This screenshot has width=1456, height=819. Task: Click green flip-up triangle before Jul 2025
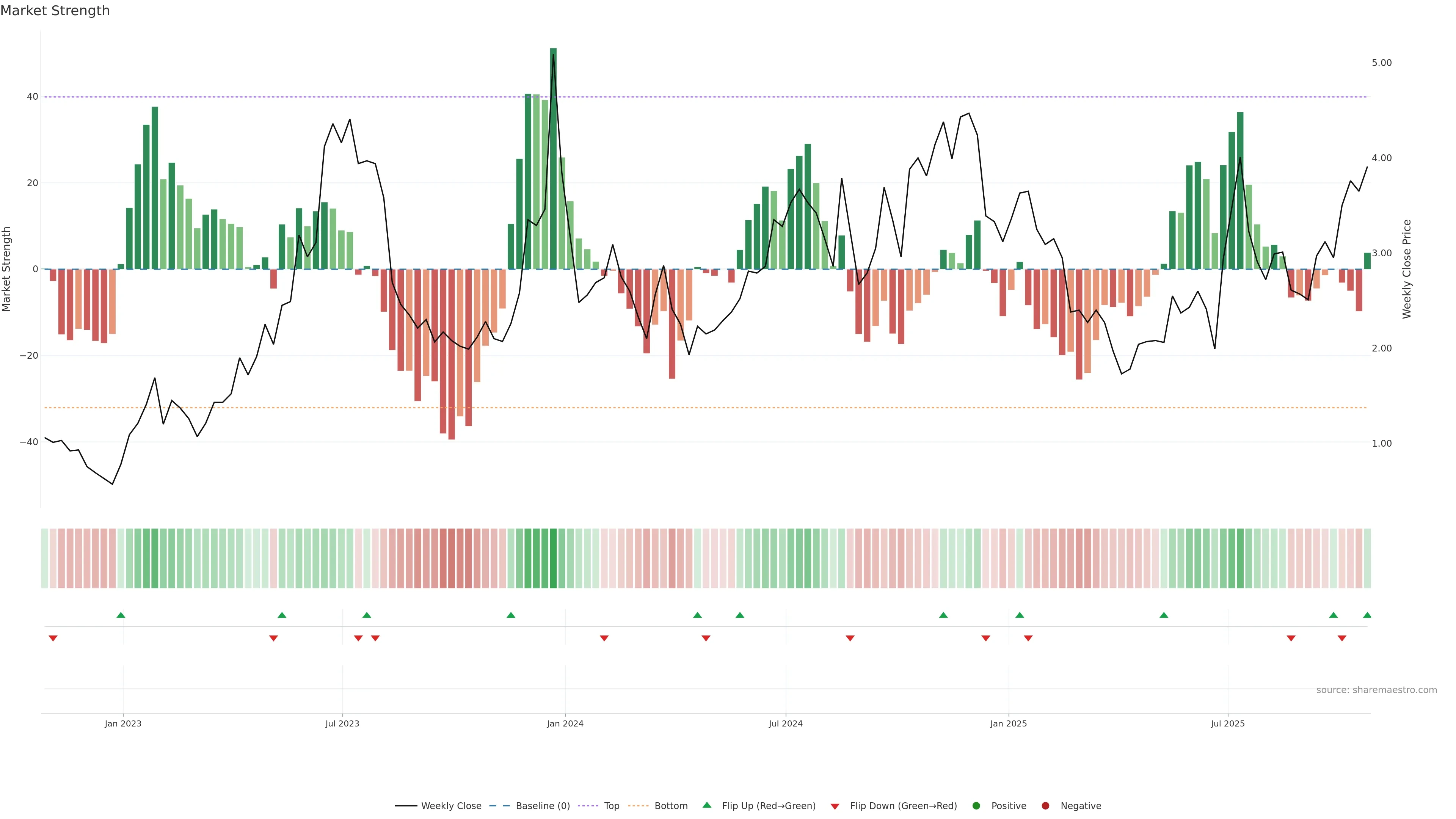click(x=1164, y=615)
